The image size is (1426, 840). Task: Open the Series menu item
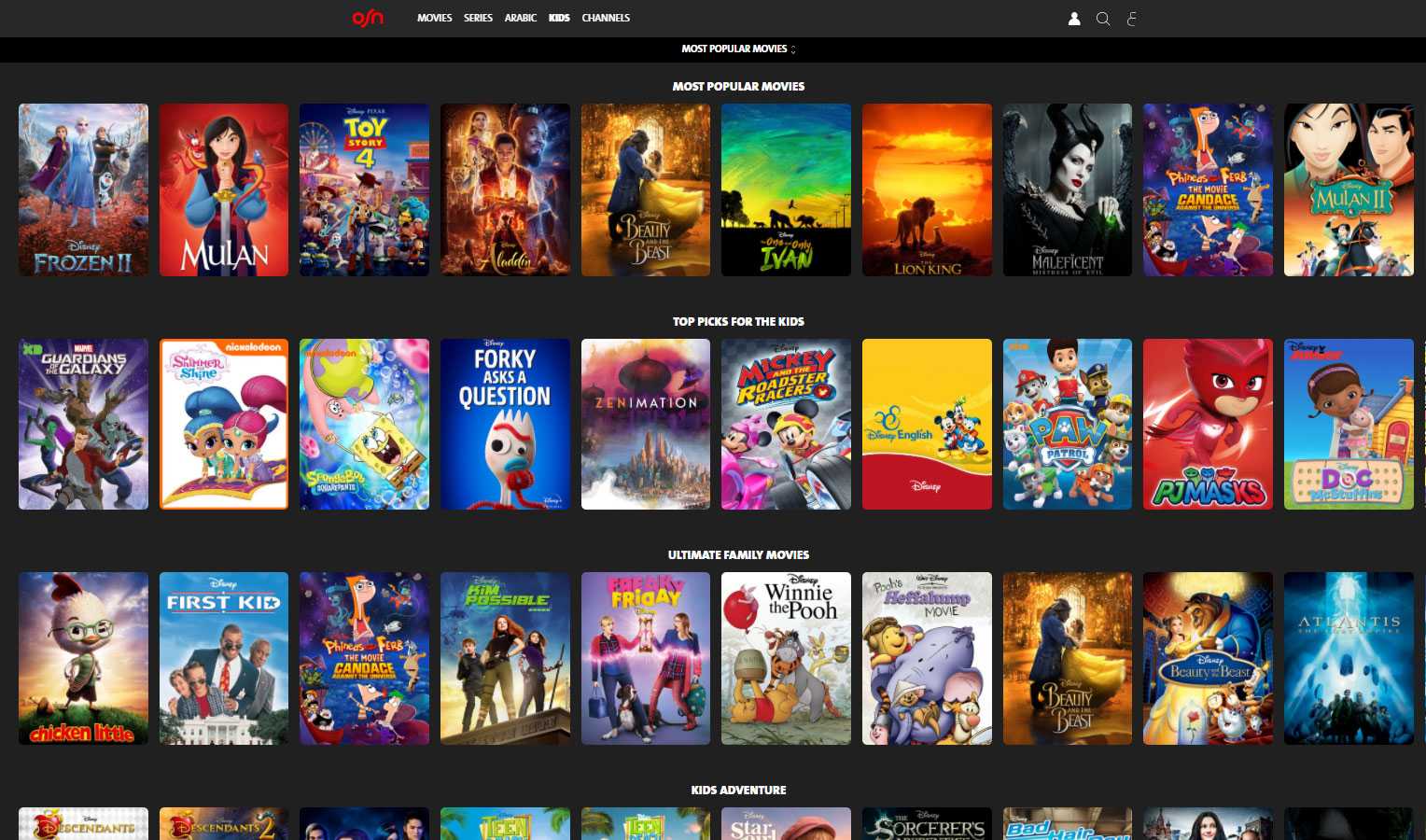coord(478,18)
